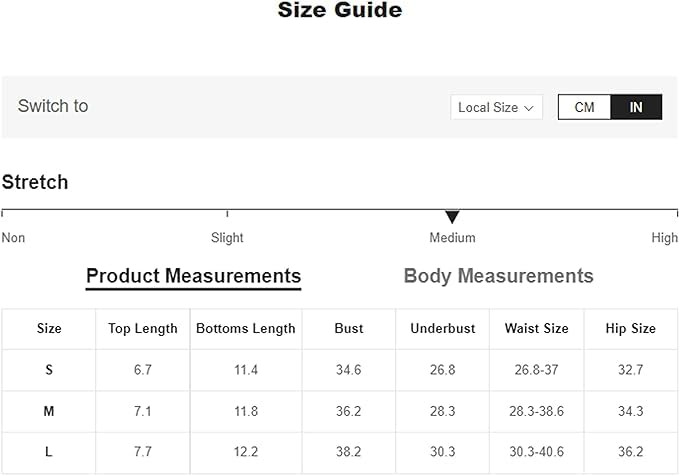The width and height of the screenshot is (679, 475).
Task: Click the High stretch label
Action: (664, 238)
